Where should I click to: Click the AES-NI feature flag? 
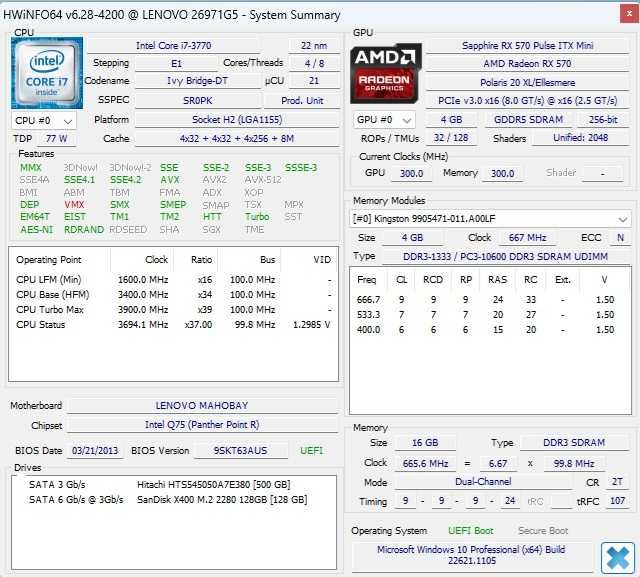point(36,229)
